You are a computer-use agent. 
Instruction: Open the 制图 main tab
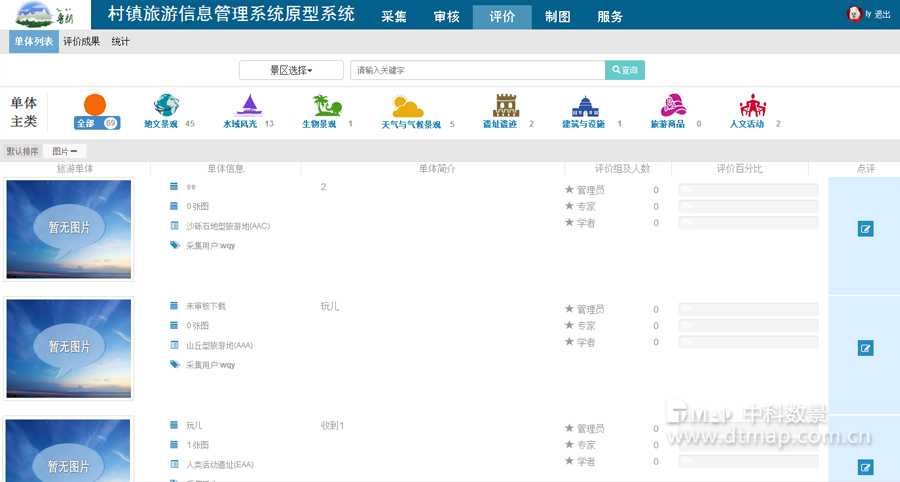pos(557,16)
